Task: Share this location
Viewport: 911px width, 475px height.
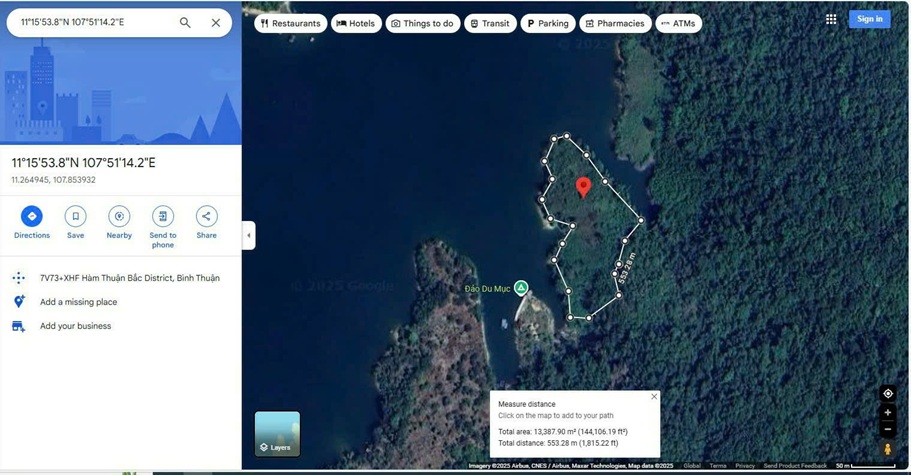Action: coord(206,222)
